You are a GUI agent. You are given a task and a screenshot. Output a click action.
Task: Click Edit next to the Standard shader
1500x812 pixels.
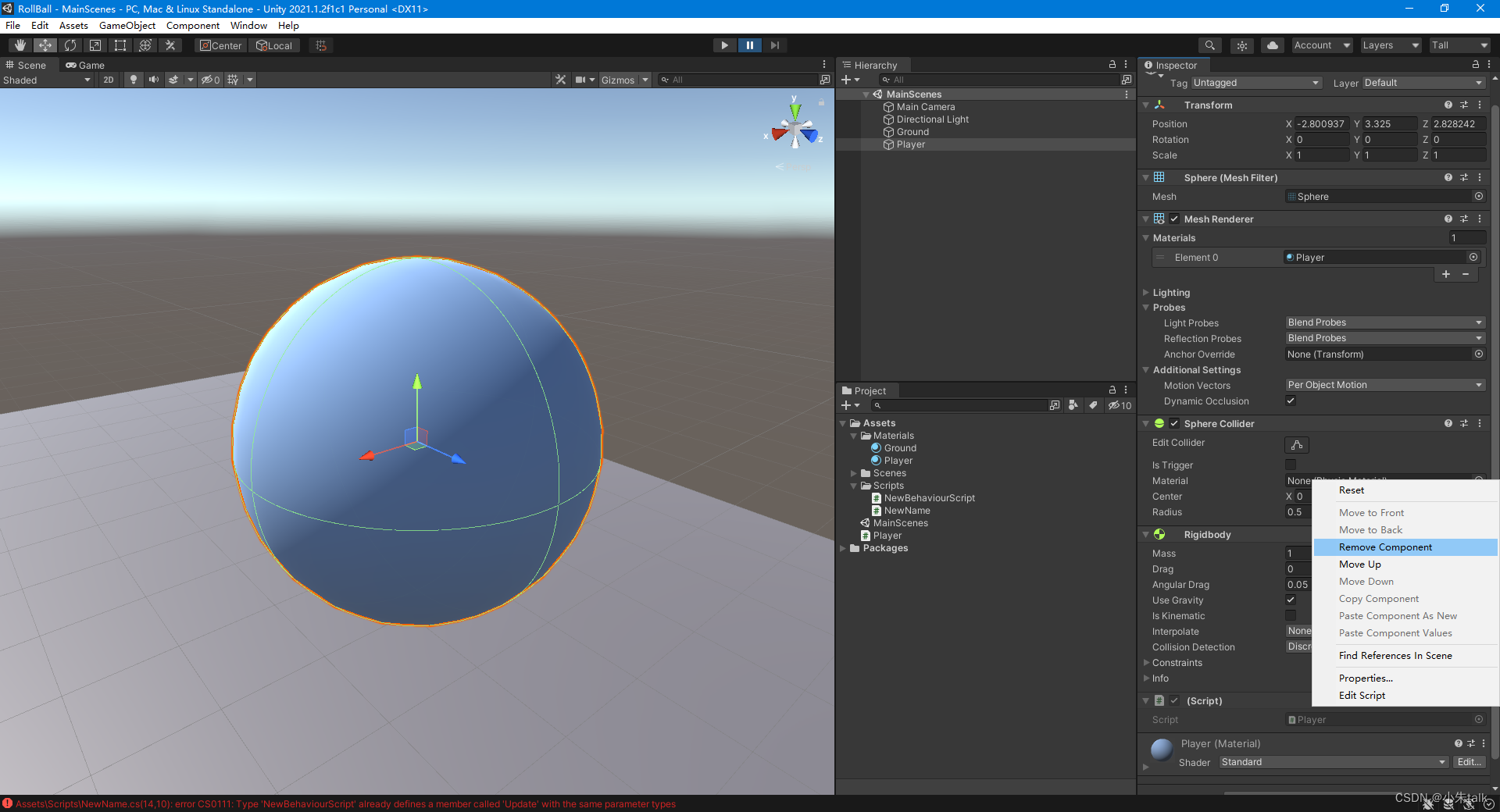(x=1468, y=762)
